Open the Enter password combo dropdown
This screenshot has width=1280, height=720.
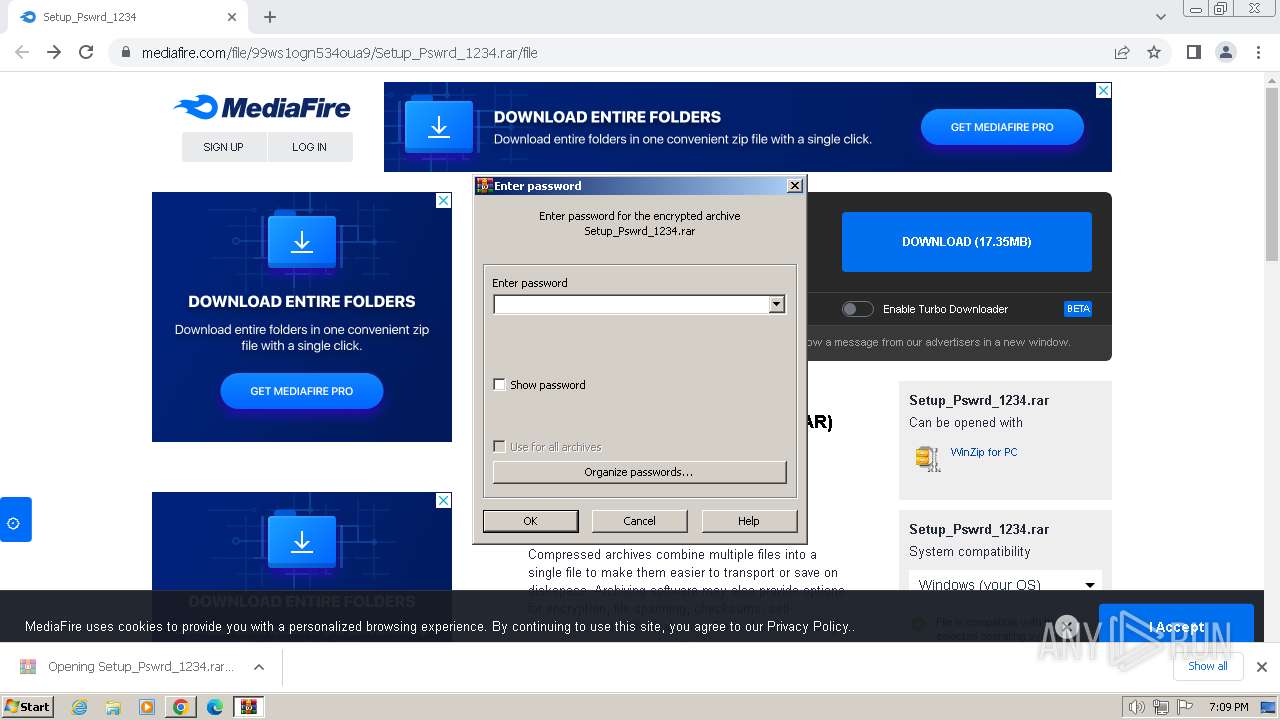(777, 304)
